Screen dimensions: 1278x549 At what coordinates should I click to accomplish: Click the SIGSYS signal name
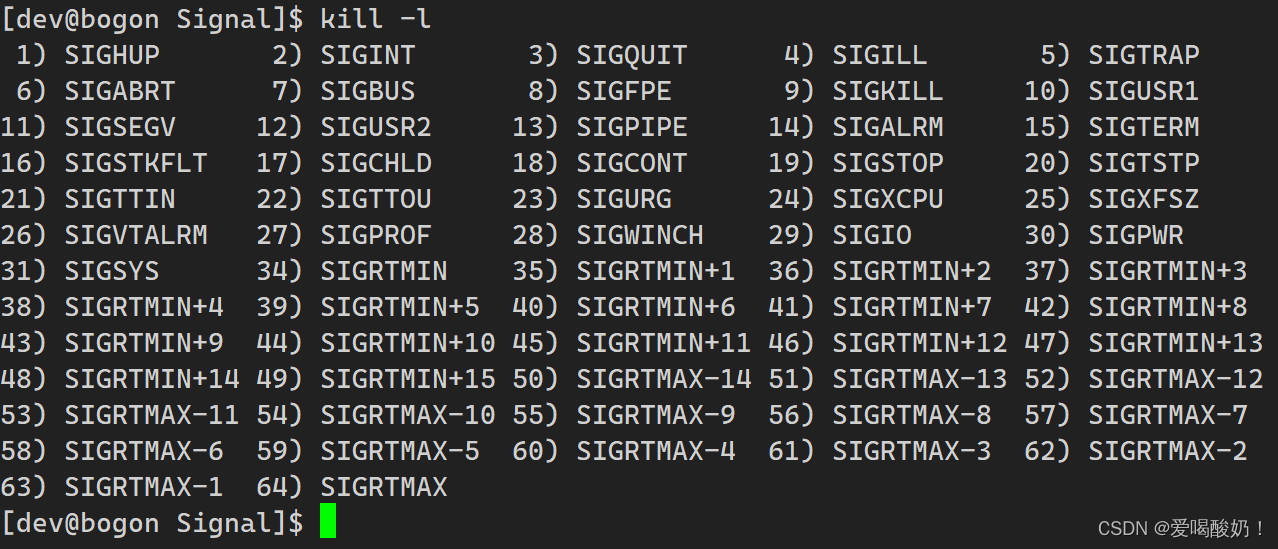pyautogui.click(x=112, y=271)
